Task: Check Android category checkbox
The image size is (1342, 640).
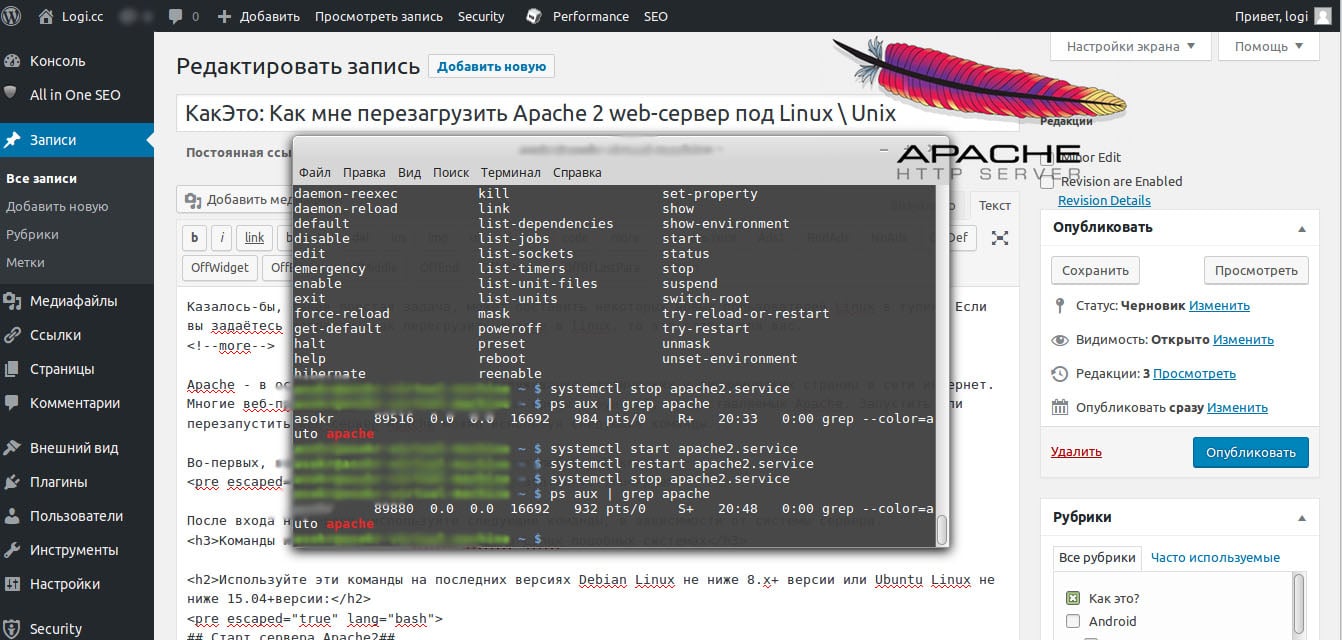Action: pos(1073,621)
